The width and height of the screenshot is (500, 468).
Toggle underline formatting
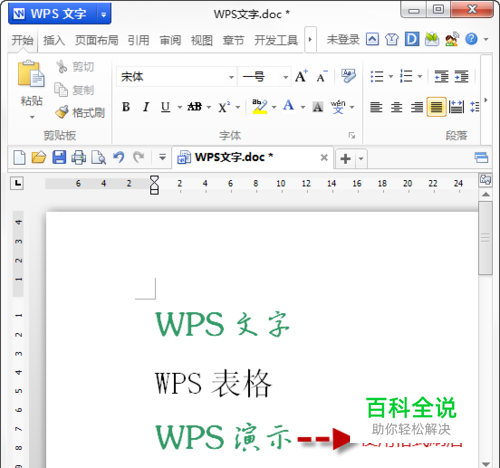coord(165,107)
